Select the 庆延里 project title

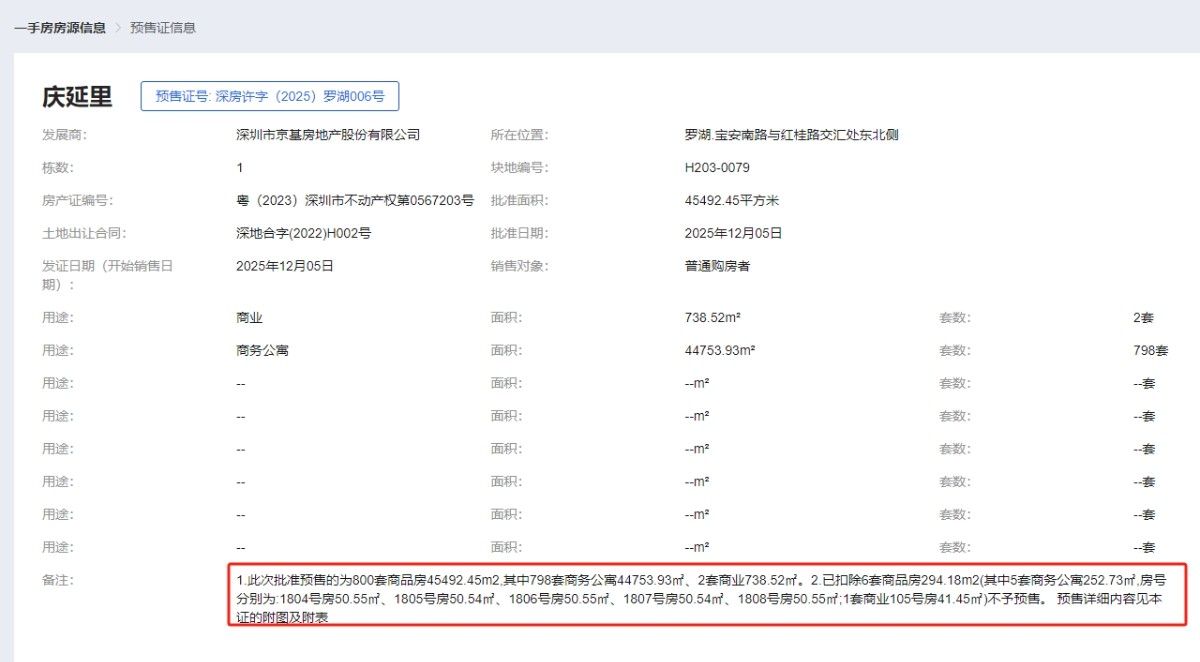77,97
